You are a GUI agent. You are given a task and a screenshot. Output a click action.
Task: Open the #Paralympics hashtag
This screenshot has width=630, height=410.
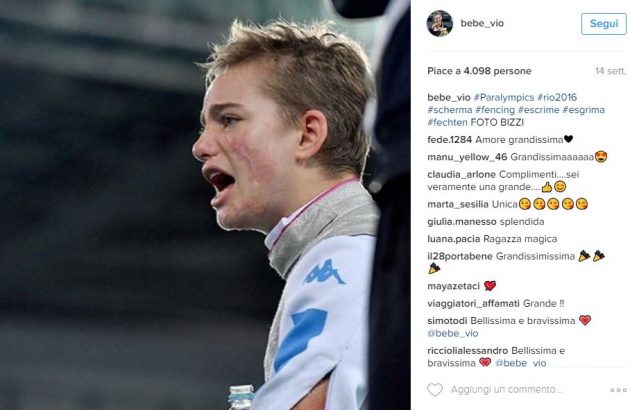tap(504, 97)
